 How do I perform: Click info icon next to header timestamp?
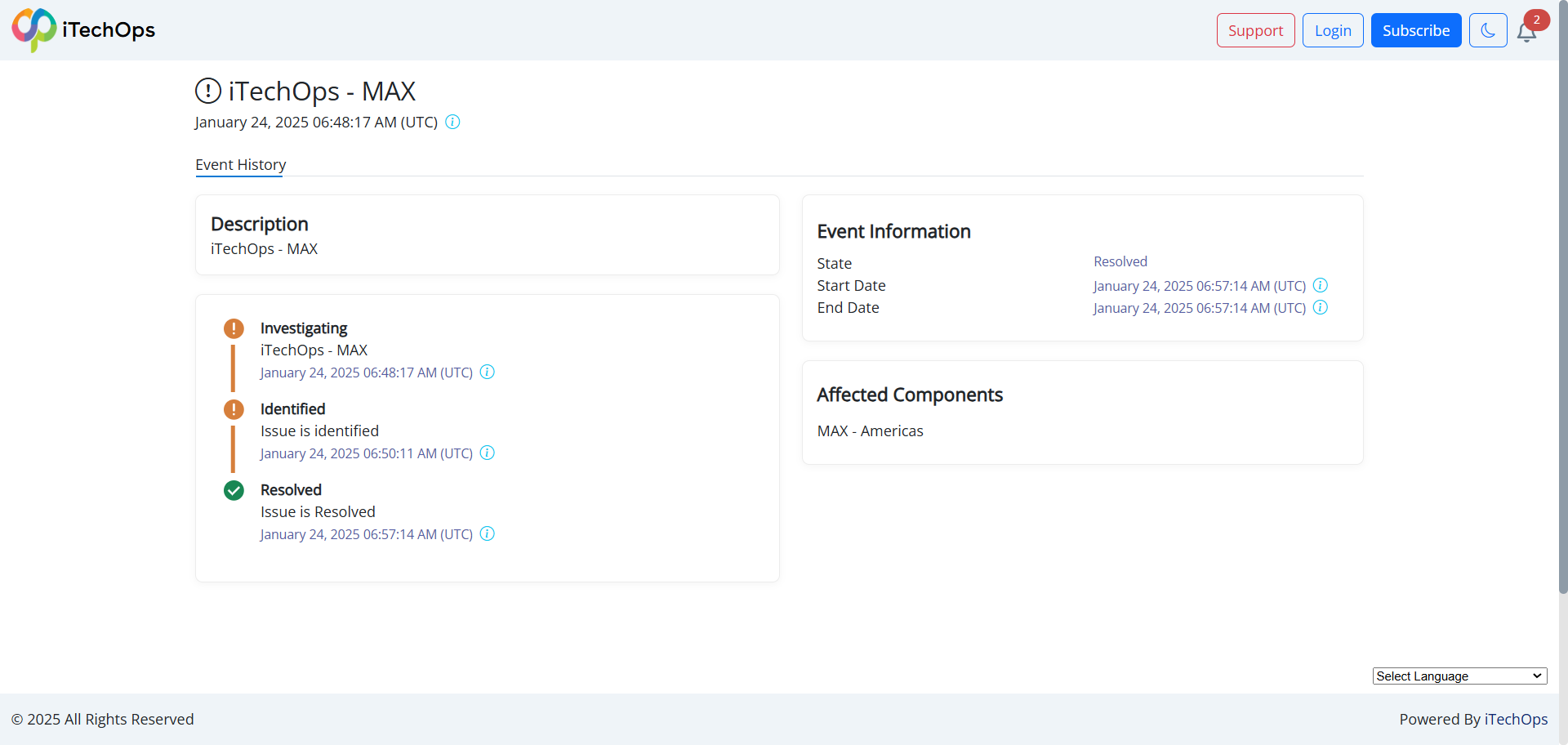pyautogui.click(x=452, y=122)
